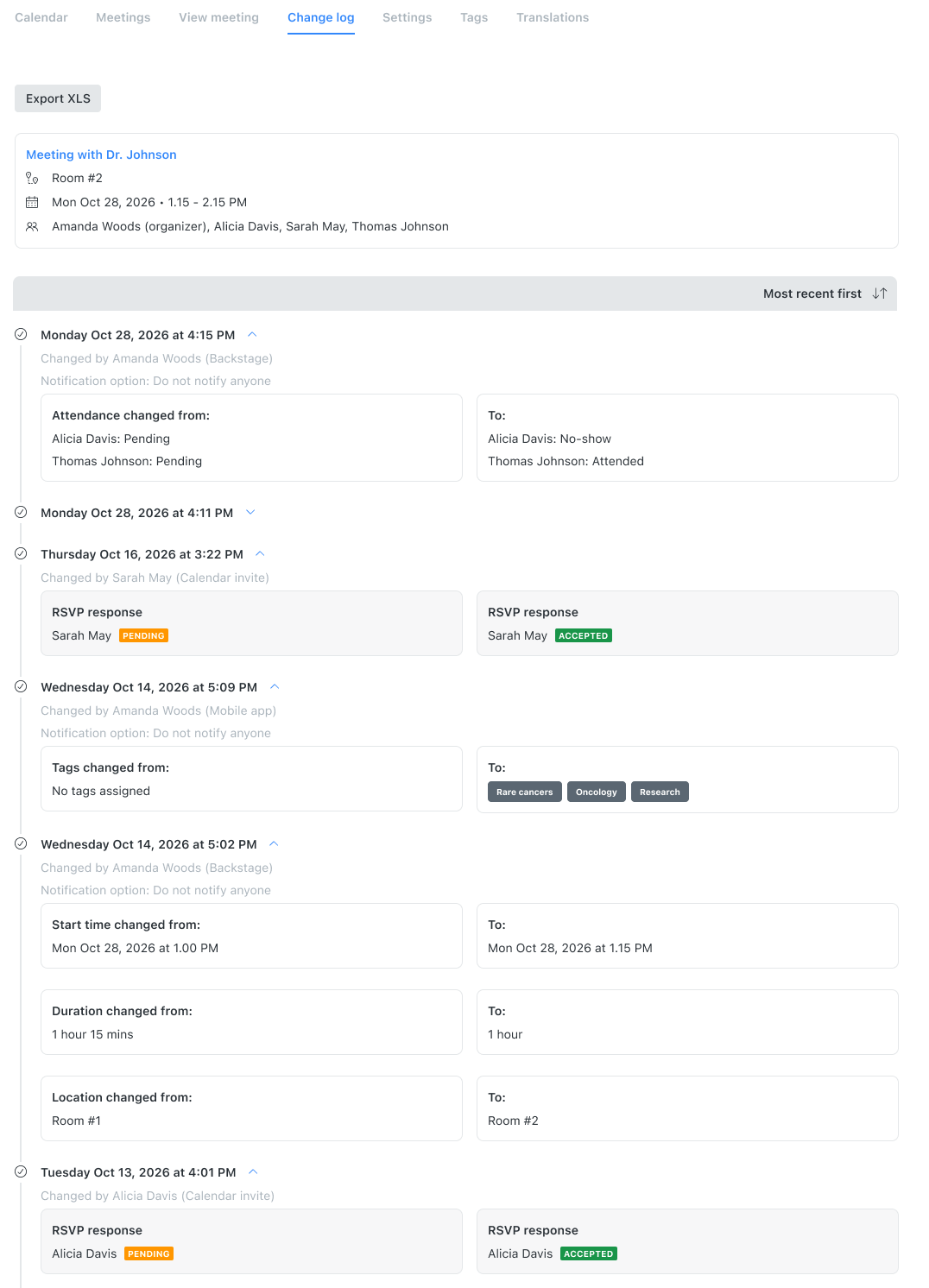929x1288 pixels.
Task: Click 'Changed by Amanda Woods (Mobile app)'
Action: [158, 710]
